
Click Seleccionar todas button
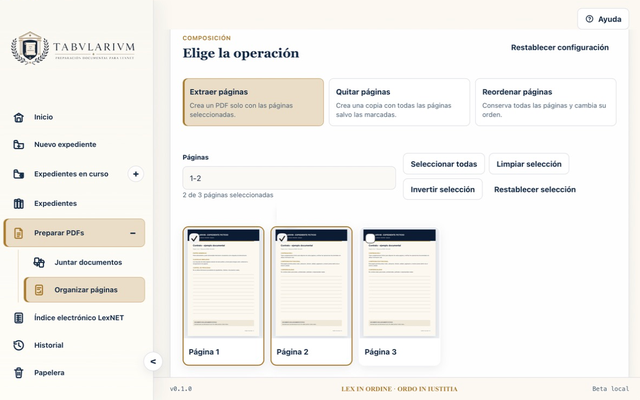(444, 164)
